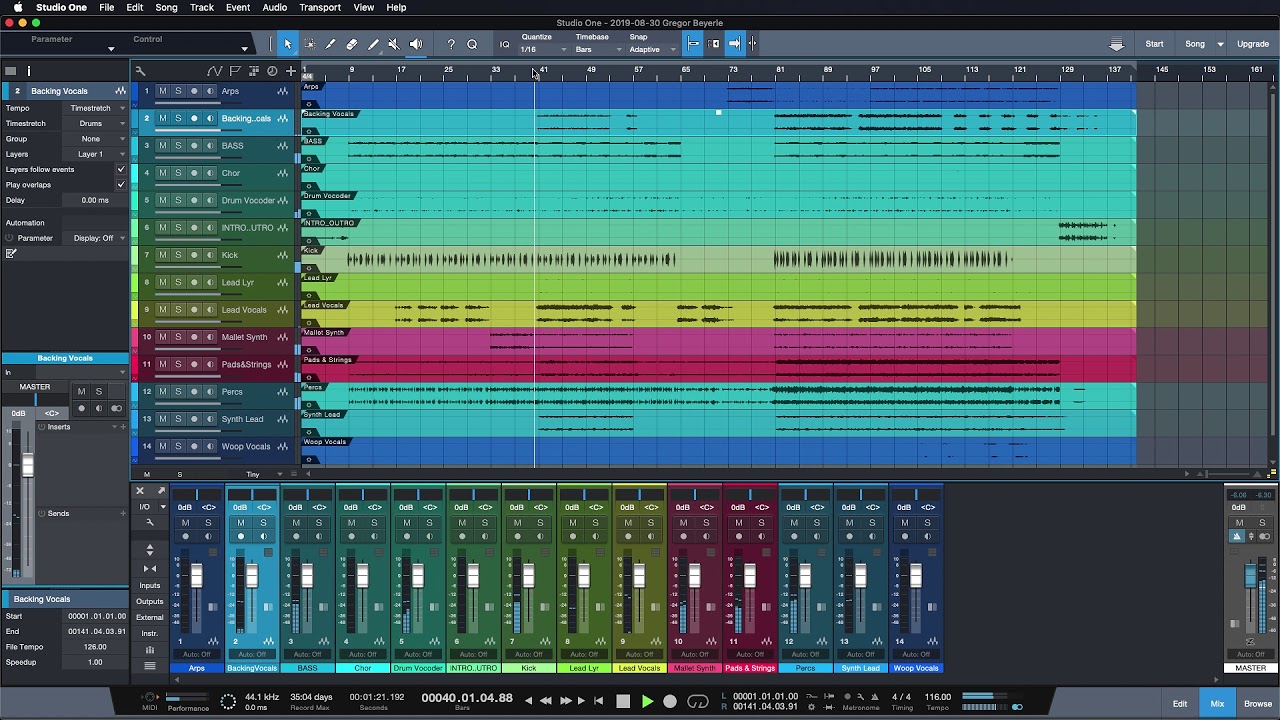Open the Song page dropdown arrow

click(1220, 44)
